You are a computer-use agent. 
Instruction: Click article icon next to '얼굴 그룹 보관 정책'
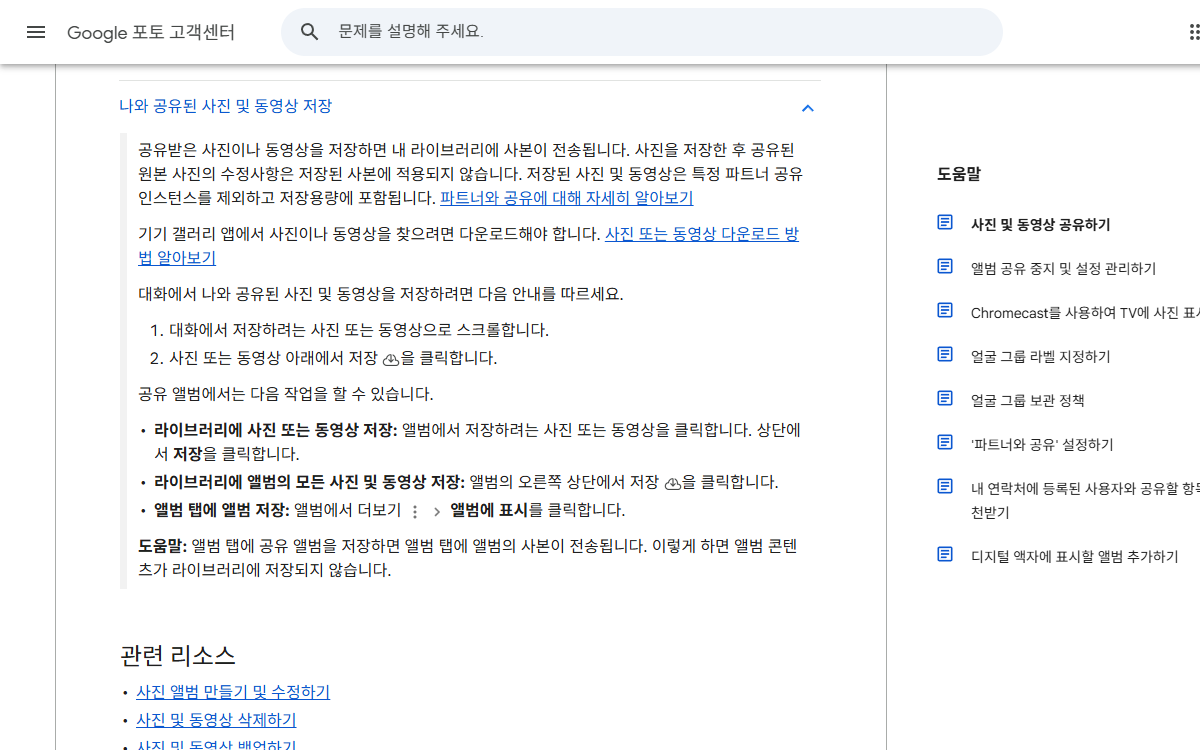945,398
